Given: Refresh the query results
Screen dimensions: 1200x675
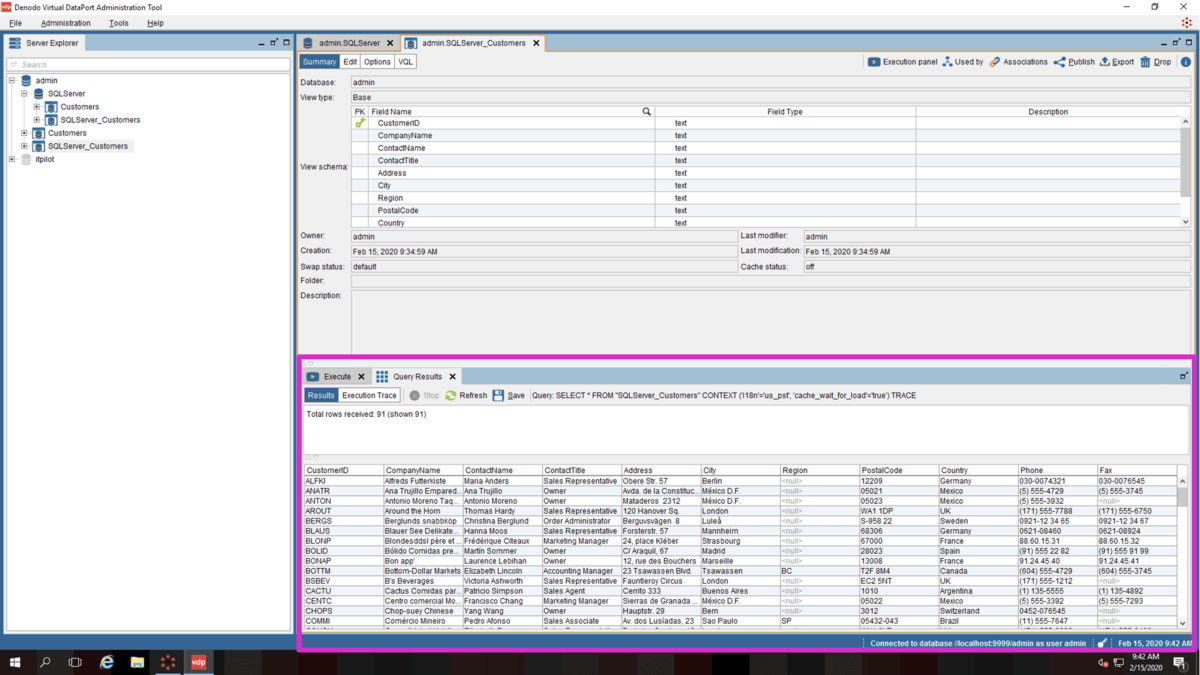Looking at the screenshot, I should coord(466,396).
